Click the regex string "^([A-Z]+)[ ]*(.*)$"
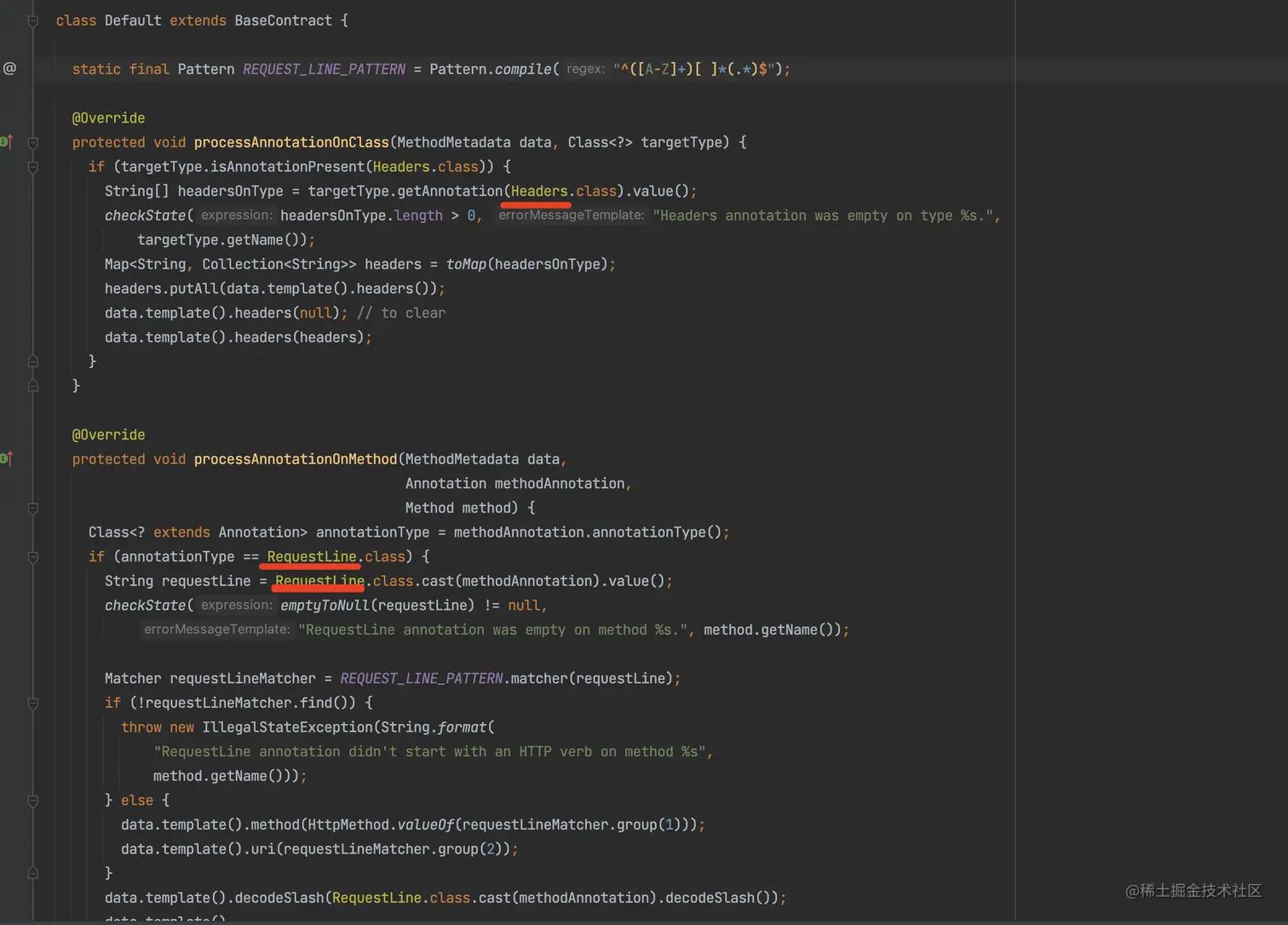1288x925 pixels. tap(693, 69)
